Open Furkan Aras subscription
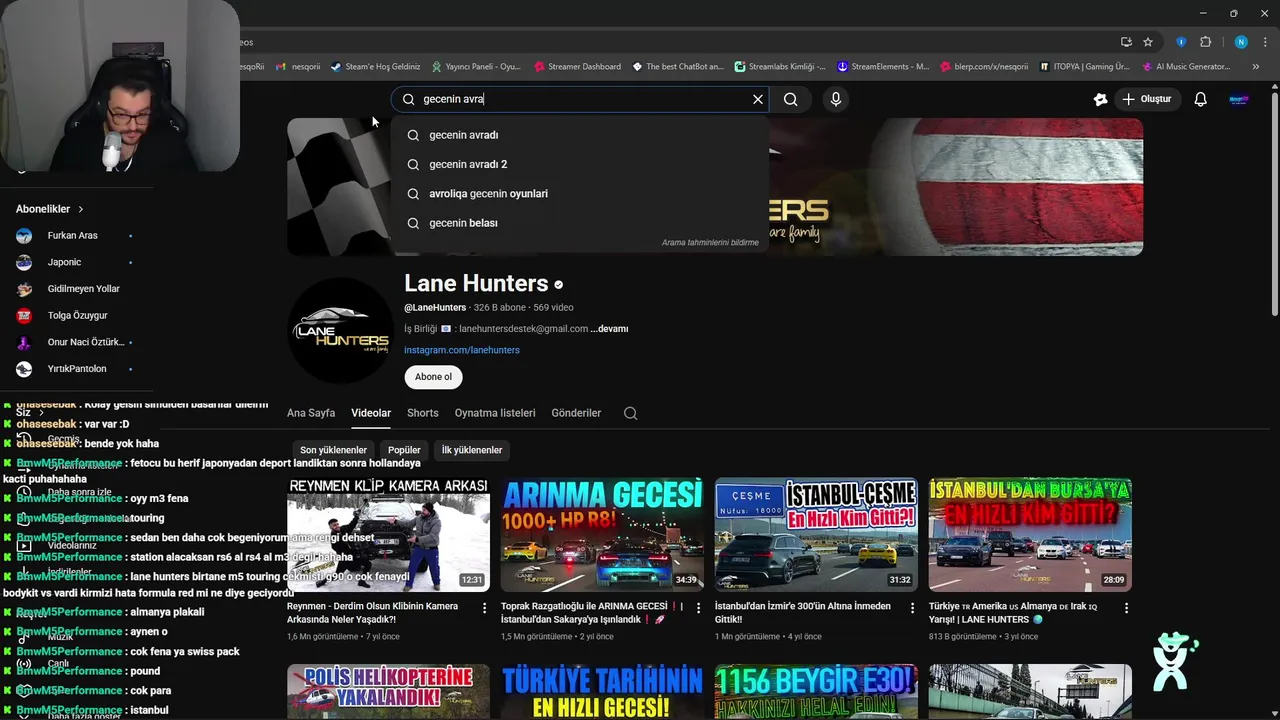 (75, 236)
